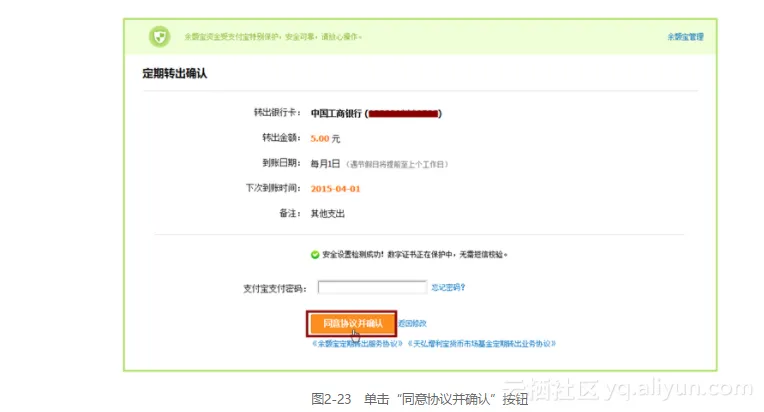Click the 下次到账时间 label
The height and width of the screenshot is (412, 764).
273,188
